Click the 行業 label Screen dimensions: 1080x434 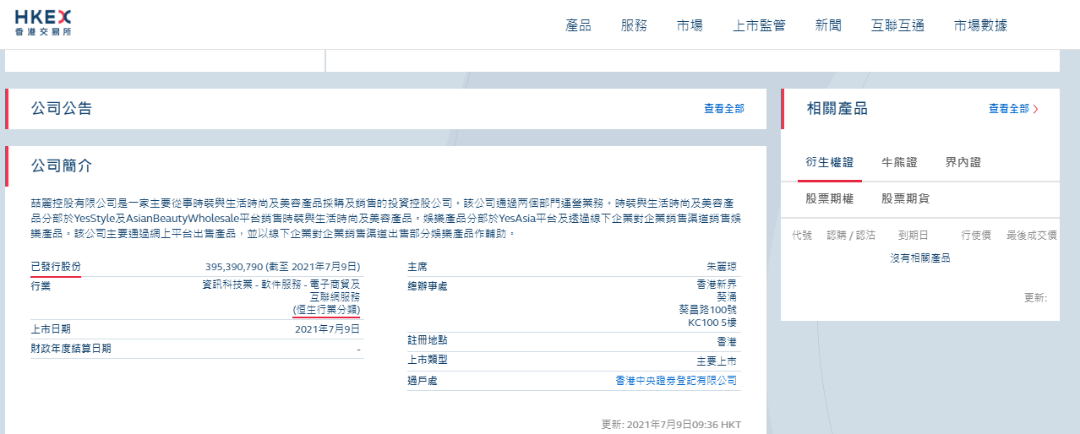[x=41, y=285]
